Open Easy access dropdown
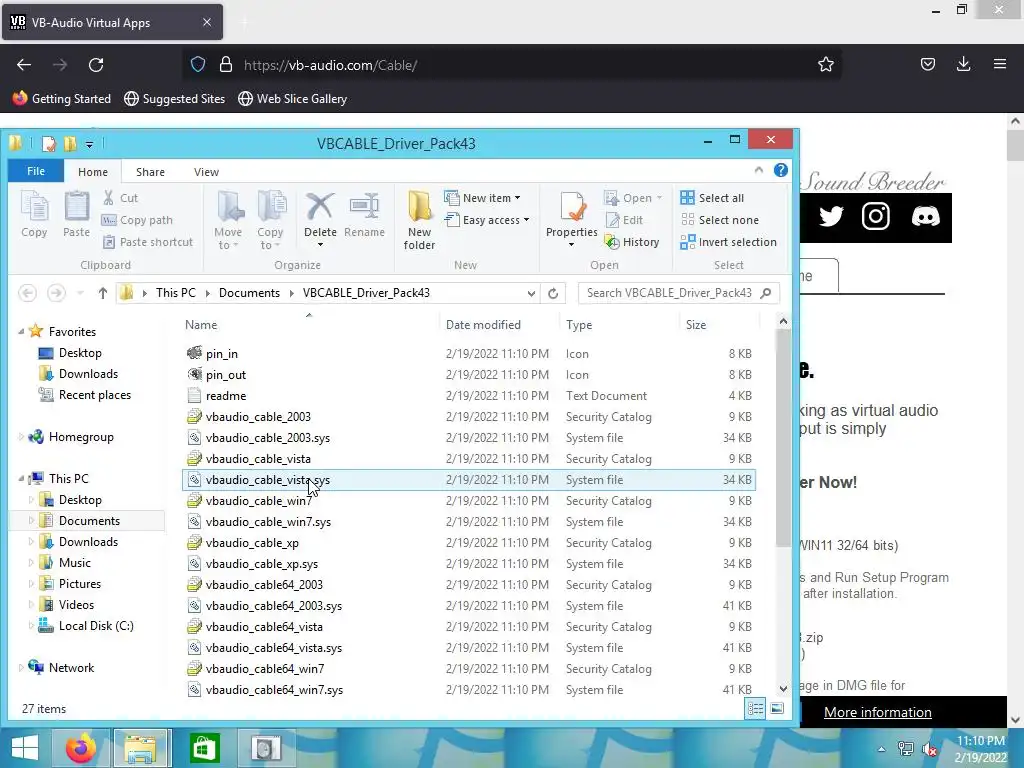1024x768 pixels. tap(487, 220)
